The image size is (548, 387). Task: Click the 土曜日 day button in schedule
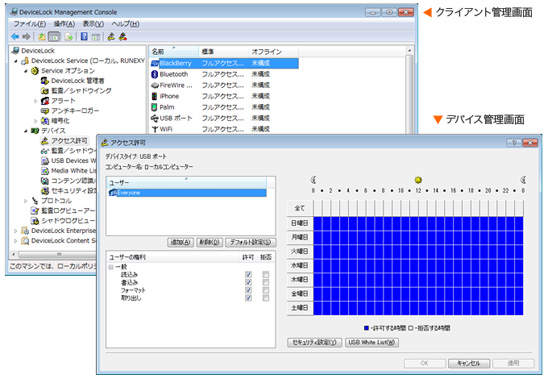click(x=300, y=308)
